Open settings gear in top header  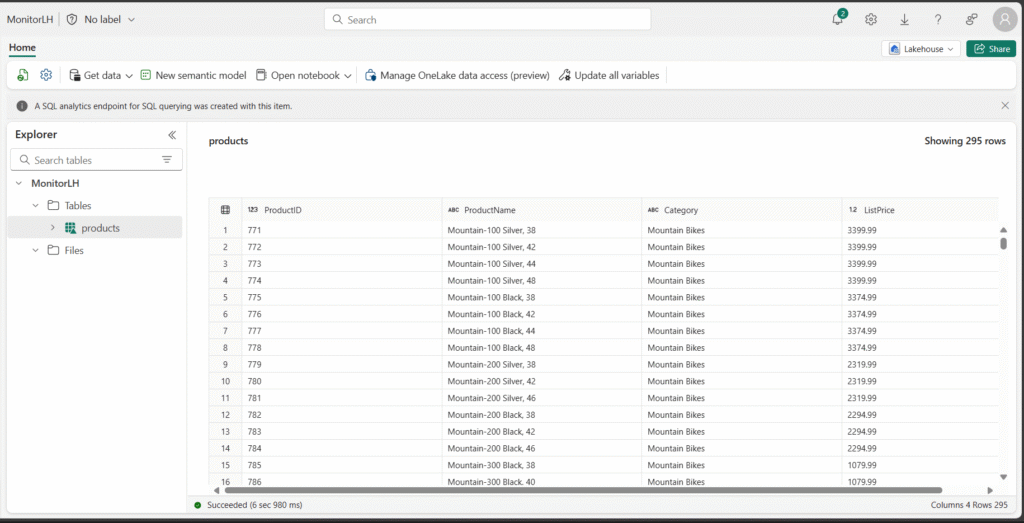click(871, 20)
